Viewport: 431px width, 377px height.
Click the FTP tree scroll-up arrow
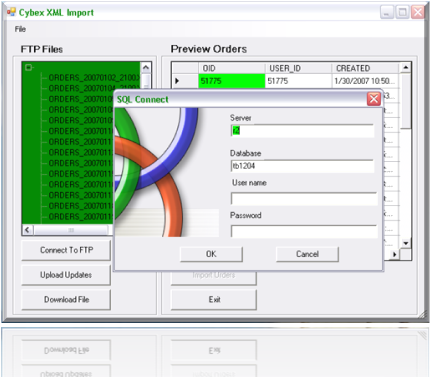click(146, 68)
